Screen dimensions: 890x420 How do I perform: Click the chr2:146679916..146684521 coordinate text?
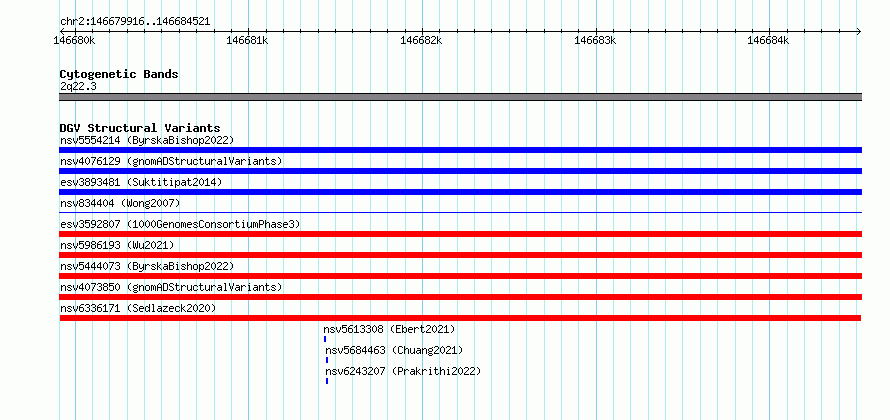point(135,21)
